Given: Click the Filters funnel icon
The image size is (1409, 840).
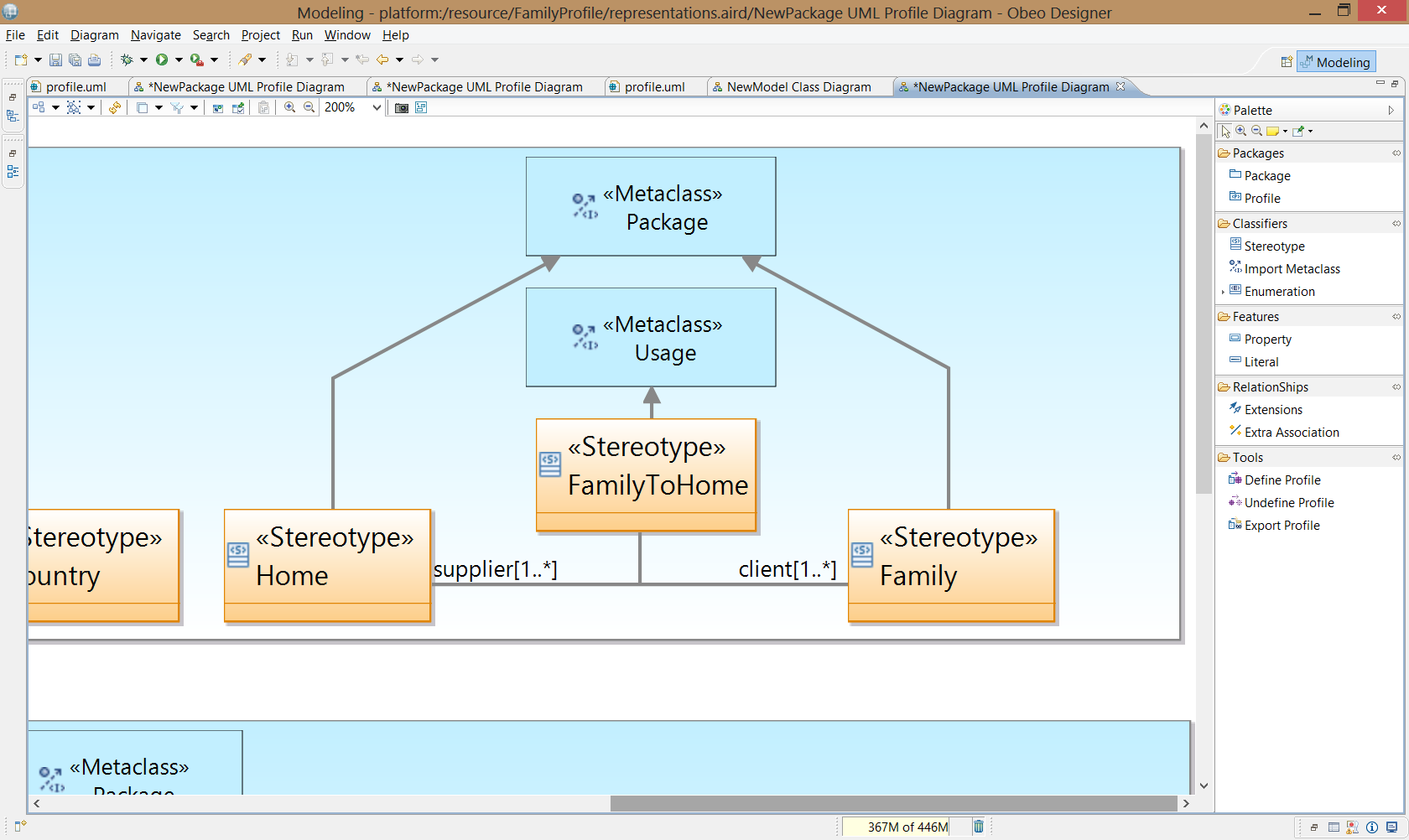Looking at the screenshot, I should point(177,107).
